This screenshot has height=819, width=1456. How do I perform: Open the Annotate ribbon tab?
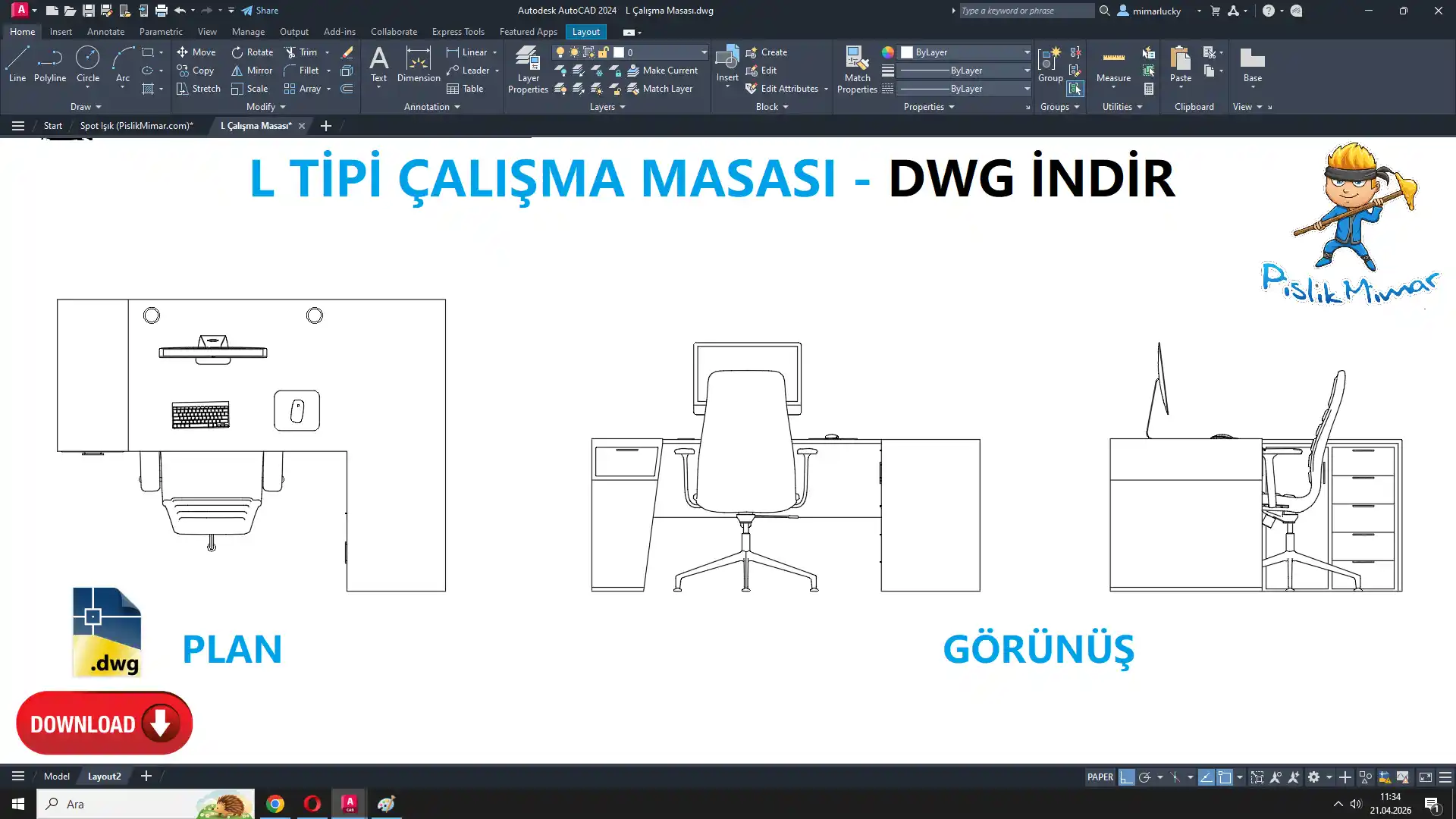(105, 32)
